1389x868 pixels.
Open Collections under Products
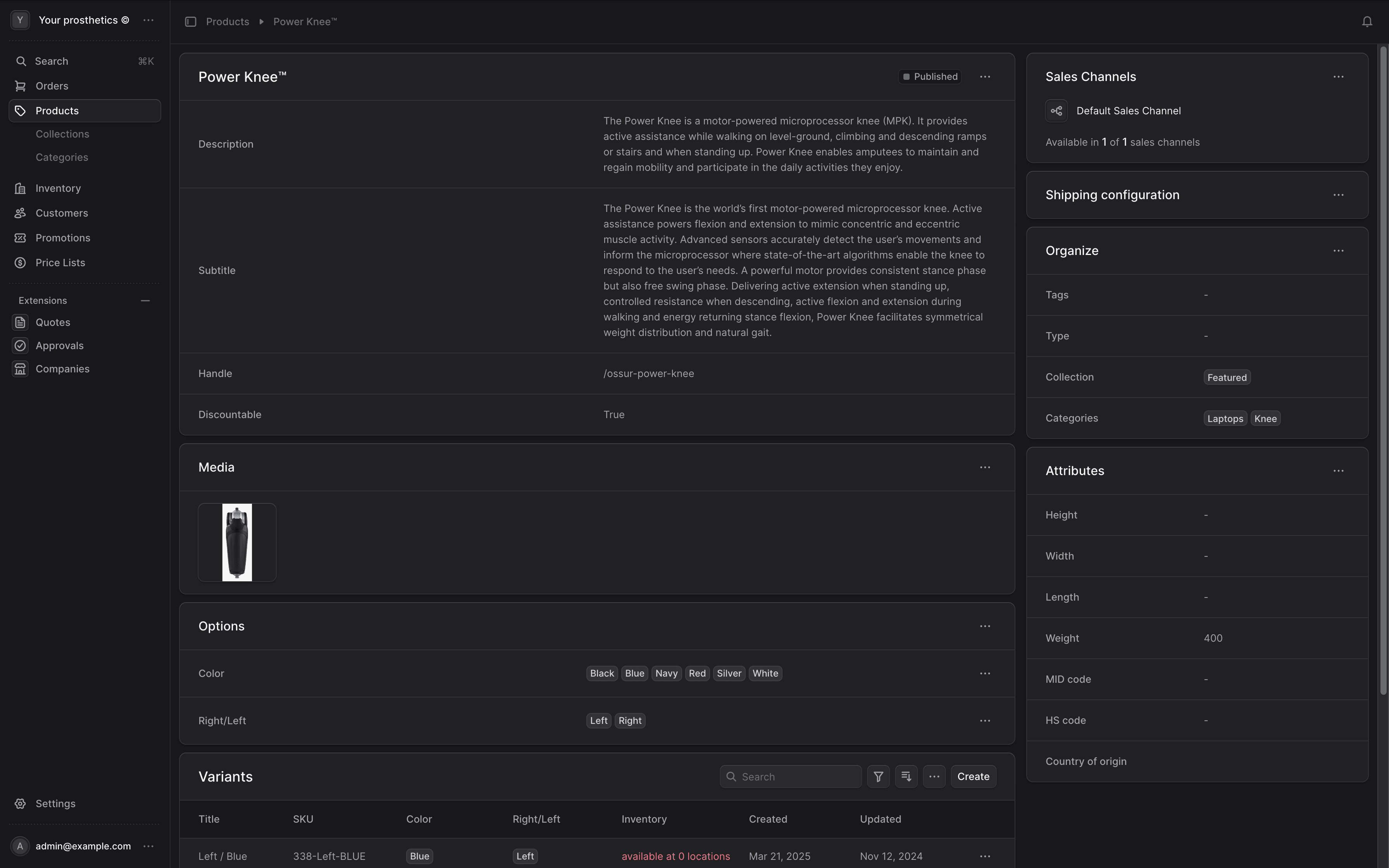62,134
